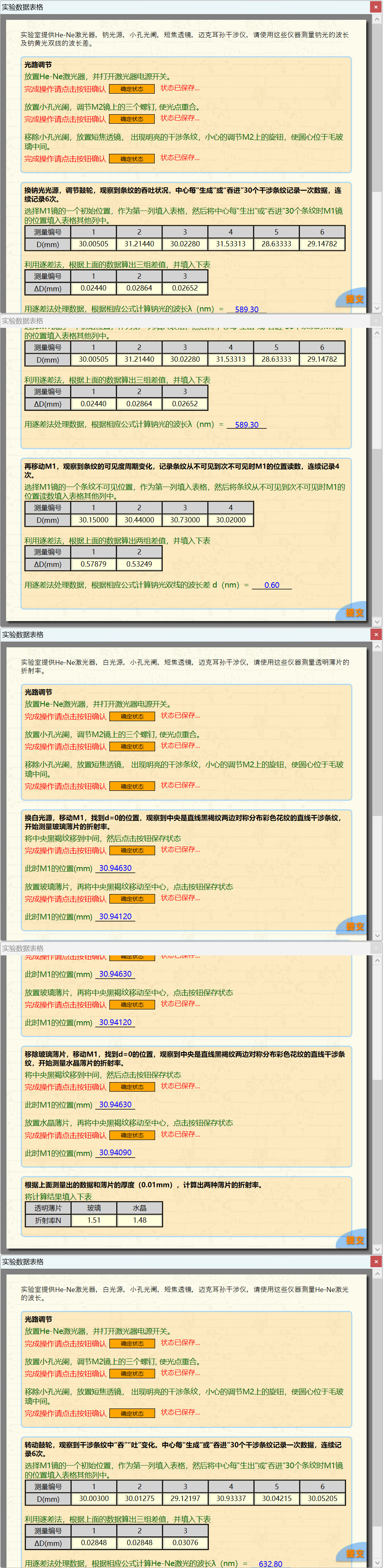Screen dimensions: 383x1568
Task: Select the D cell containing 30.44000
Action: coord(139,520)
